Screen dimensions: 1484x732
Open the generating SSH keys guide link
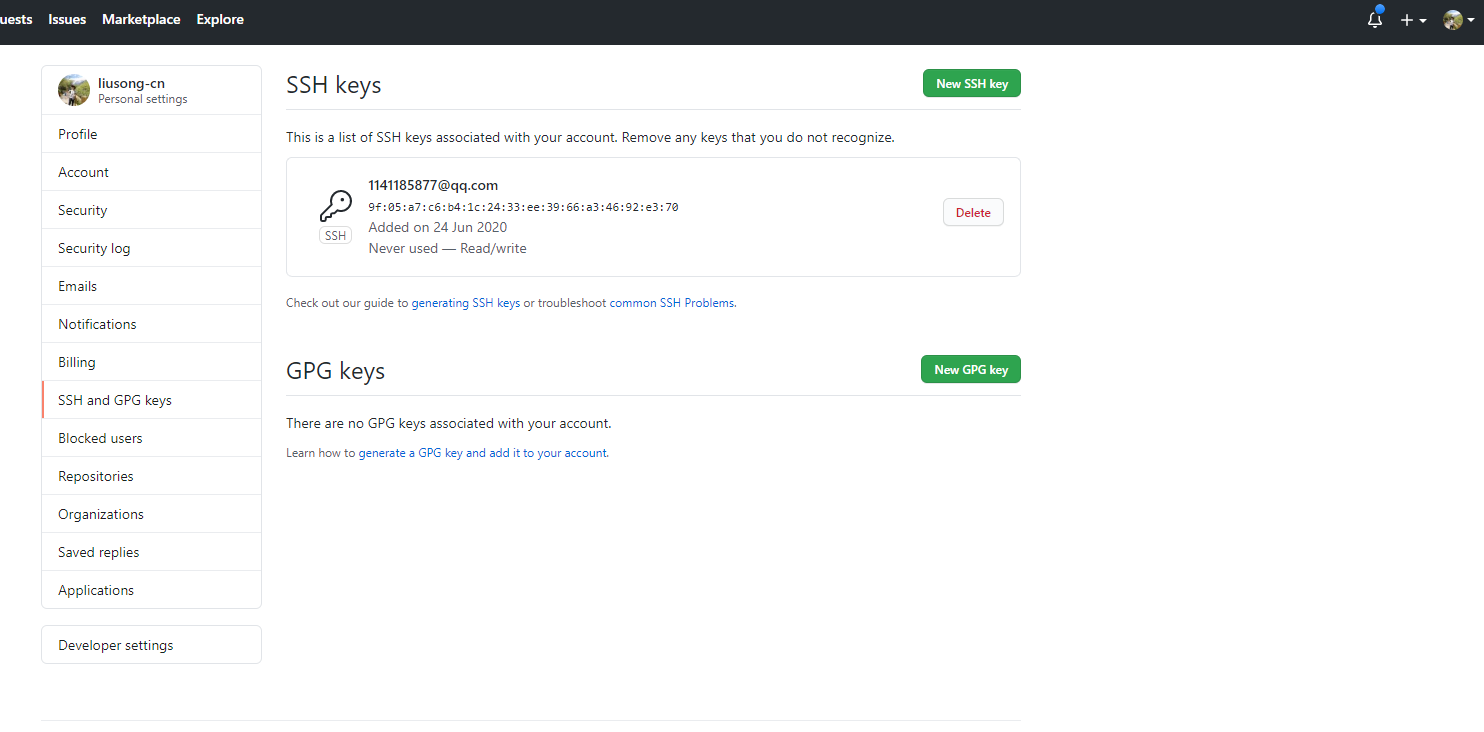click(x=466, y=303)
